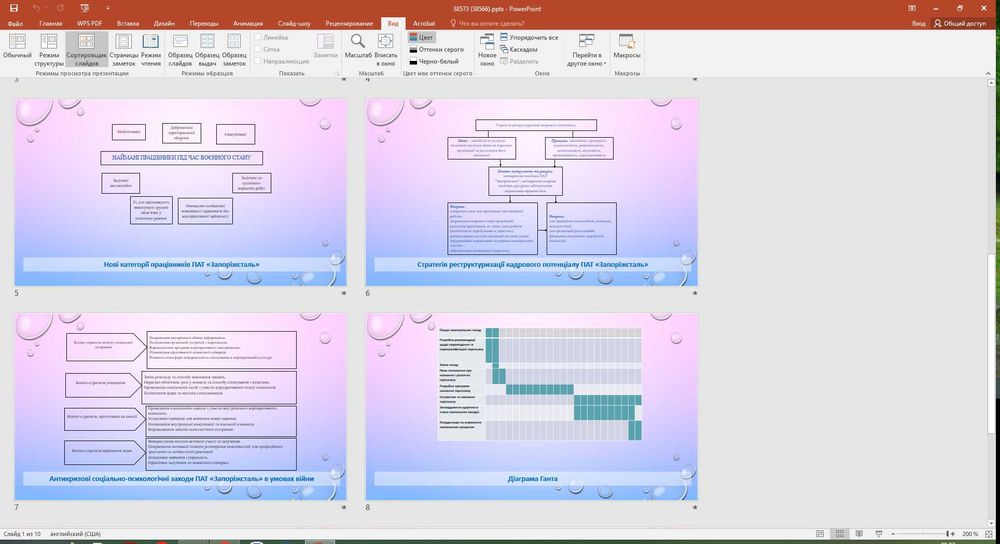Save the presentation from Quick Access Toolbar

point(13,8)
